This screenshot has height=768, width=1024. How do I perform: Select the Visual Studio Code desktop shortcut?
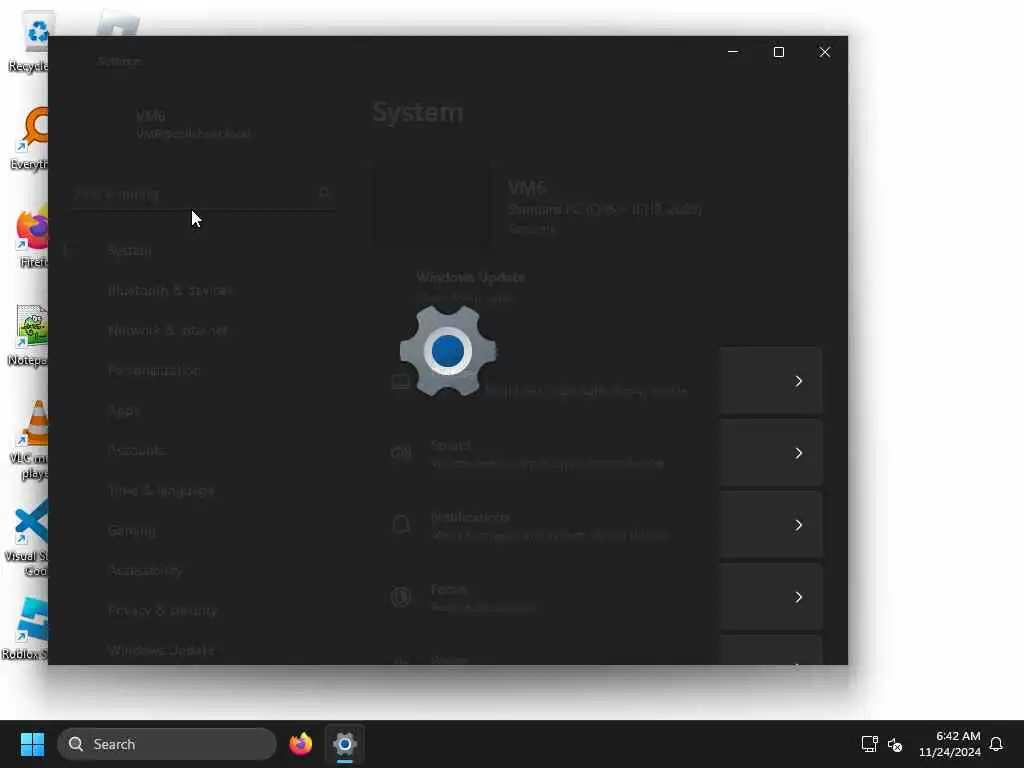point(27,538)
